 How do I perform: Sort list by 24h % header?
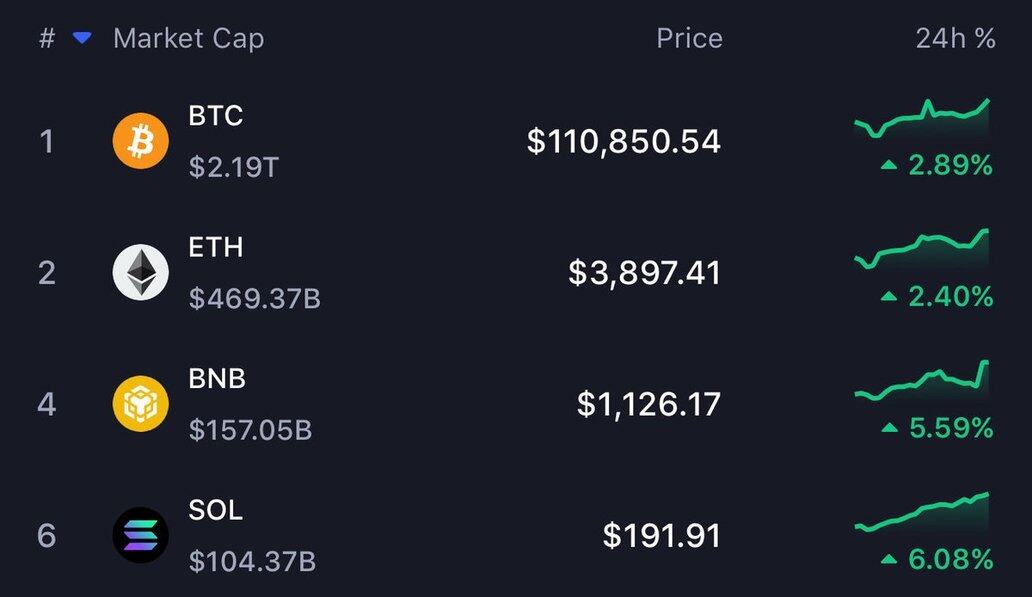click(955, 39)
